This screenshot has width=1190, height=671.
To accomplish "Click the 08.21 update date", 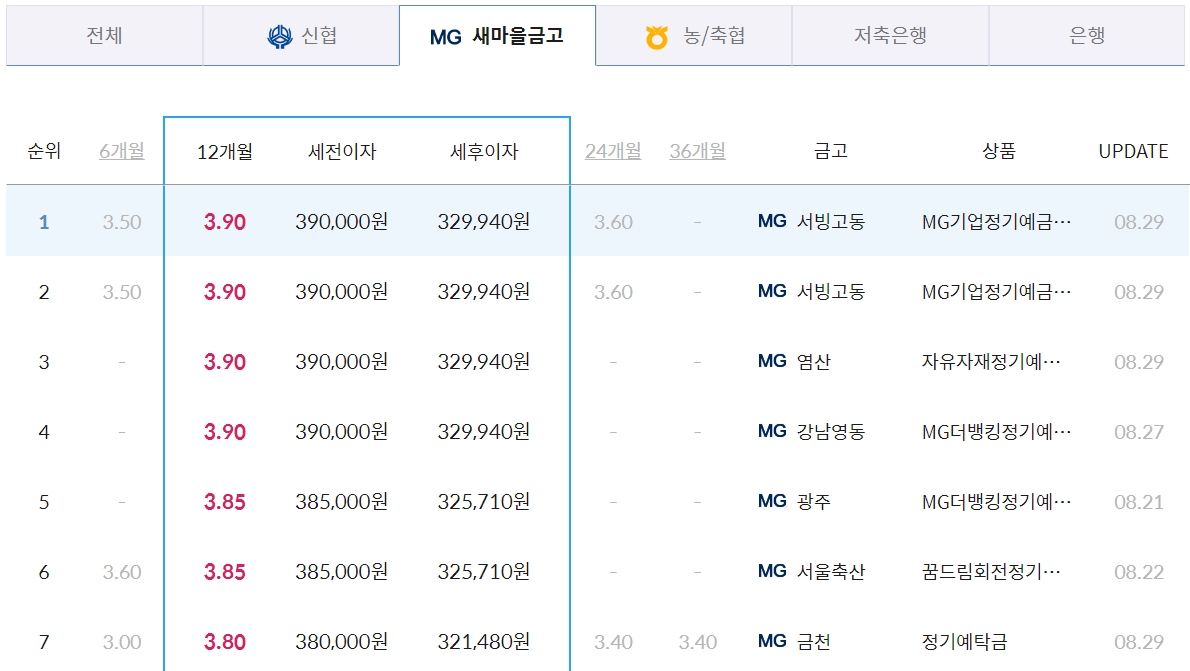I will (1138, 501).
